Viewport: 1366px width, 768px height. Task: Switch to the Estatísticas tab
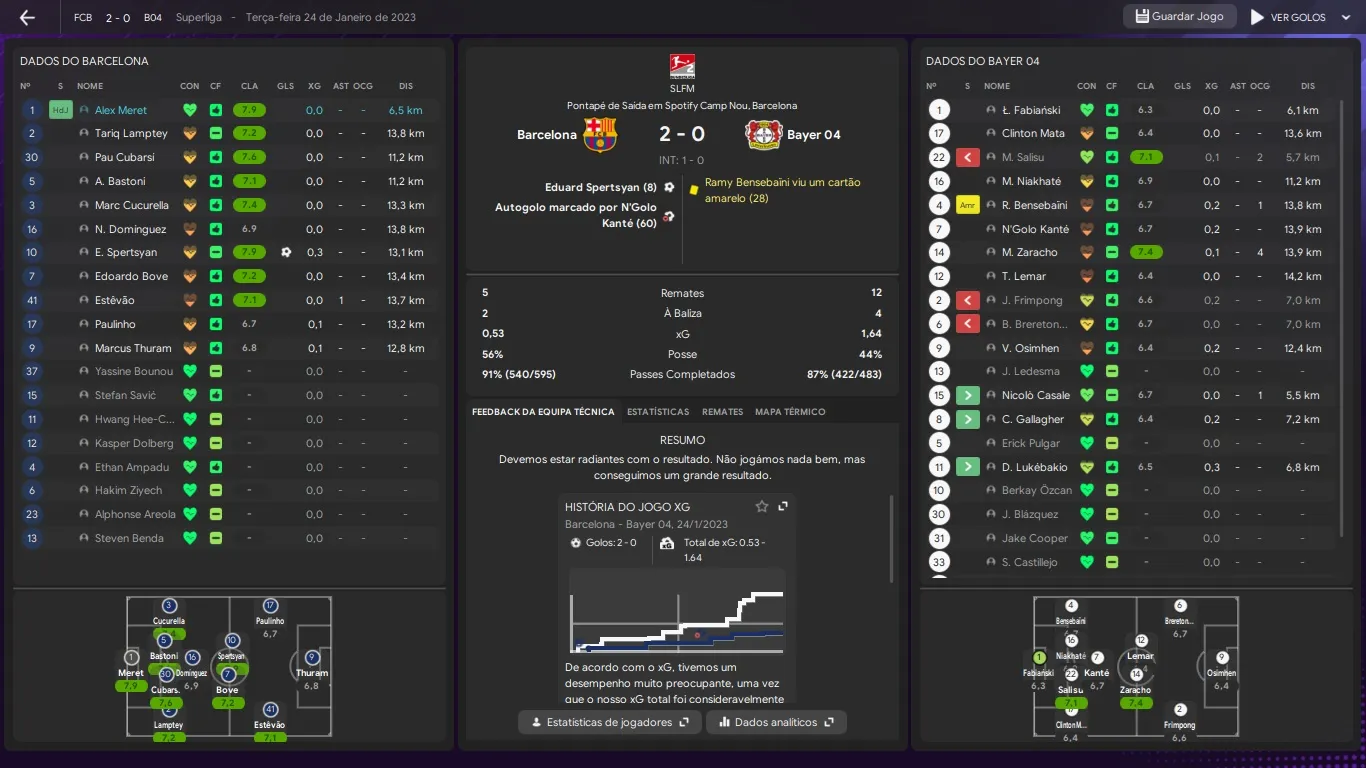click(x=658, y=412)
